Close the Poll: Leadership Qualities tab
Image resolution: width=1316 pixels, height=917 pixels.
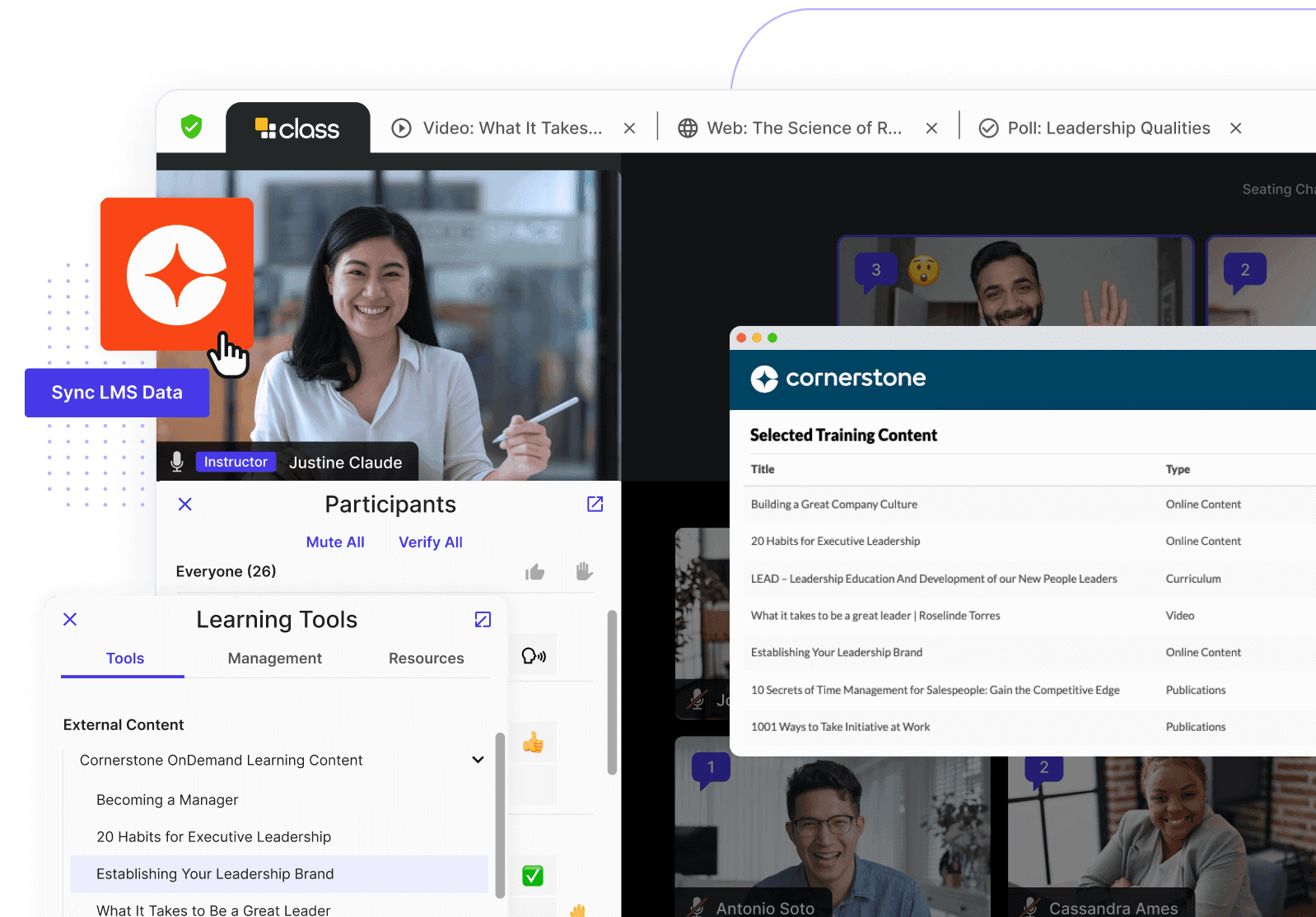click(1236, 128)
